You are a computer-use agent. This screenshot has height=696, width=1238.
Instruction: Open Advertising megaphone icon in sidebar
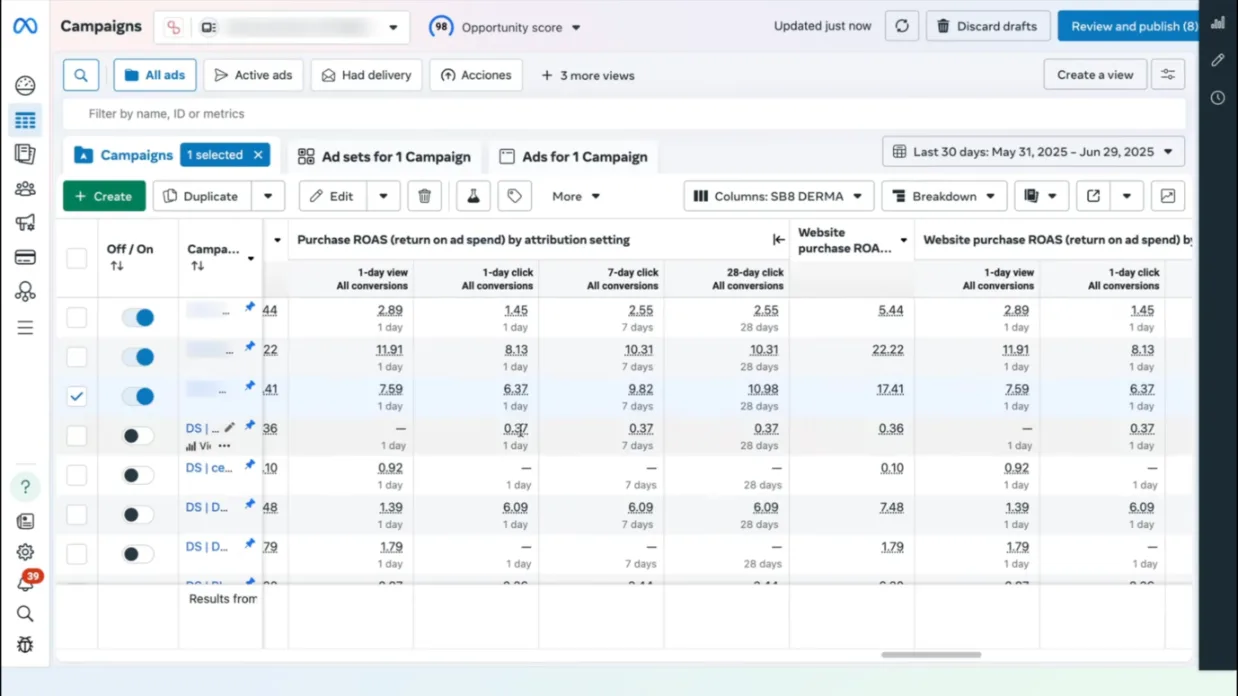click(25, 223)
